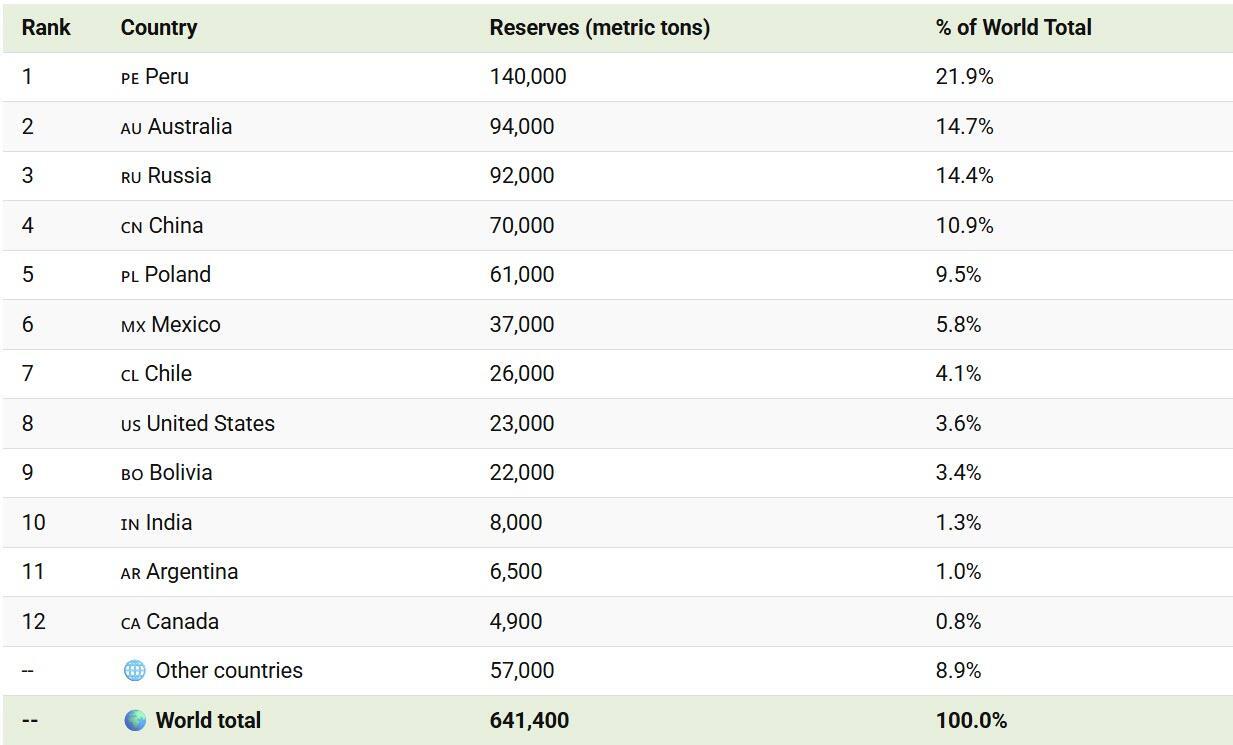Click the Argentina country name

[x=192, y=572]
